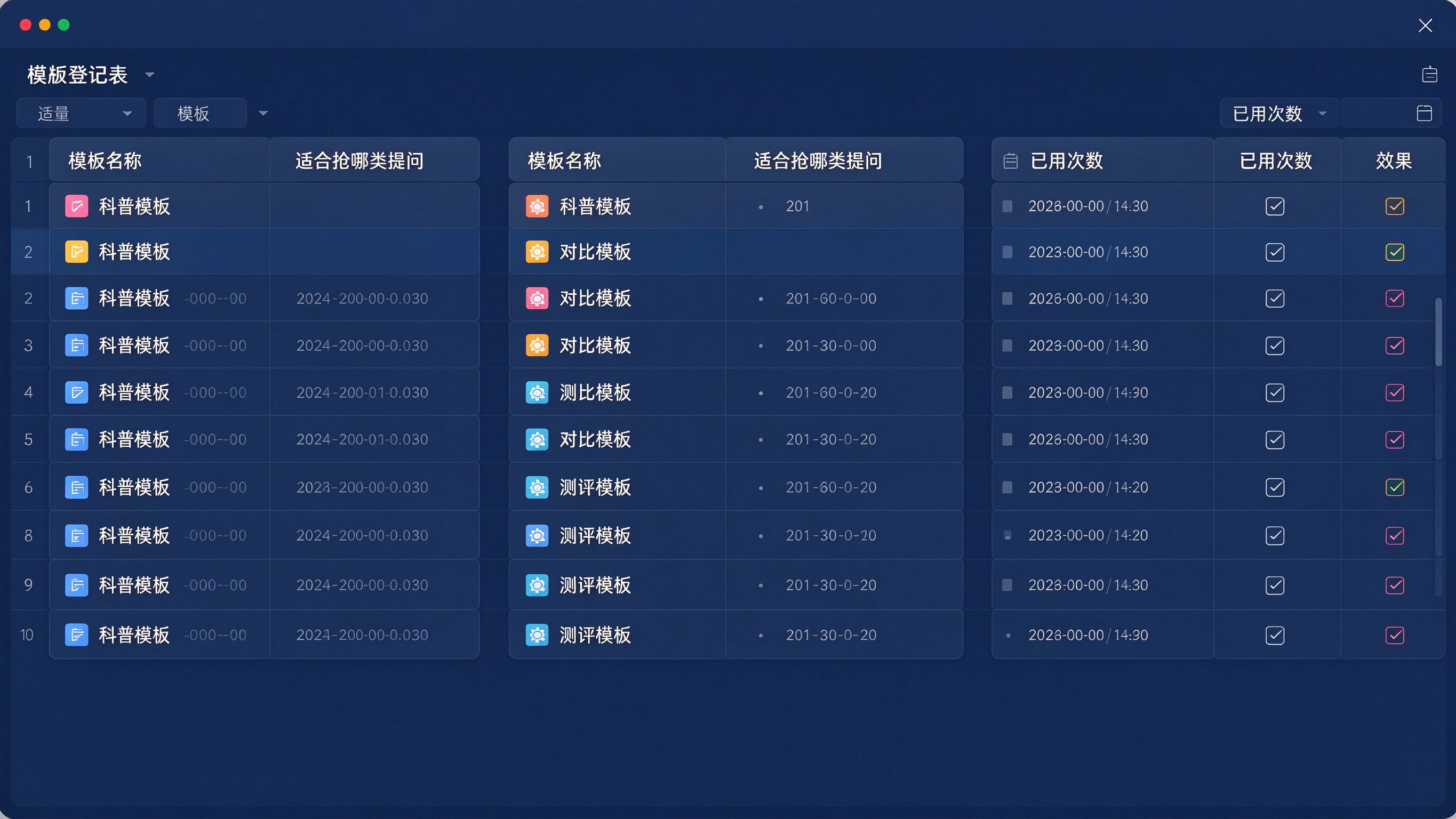Click the pink template icon in row 1
This screenshot has width=1456, height=819.
pos(76,206)
